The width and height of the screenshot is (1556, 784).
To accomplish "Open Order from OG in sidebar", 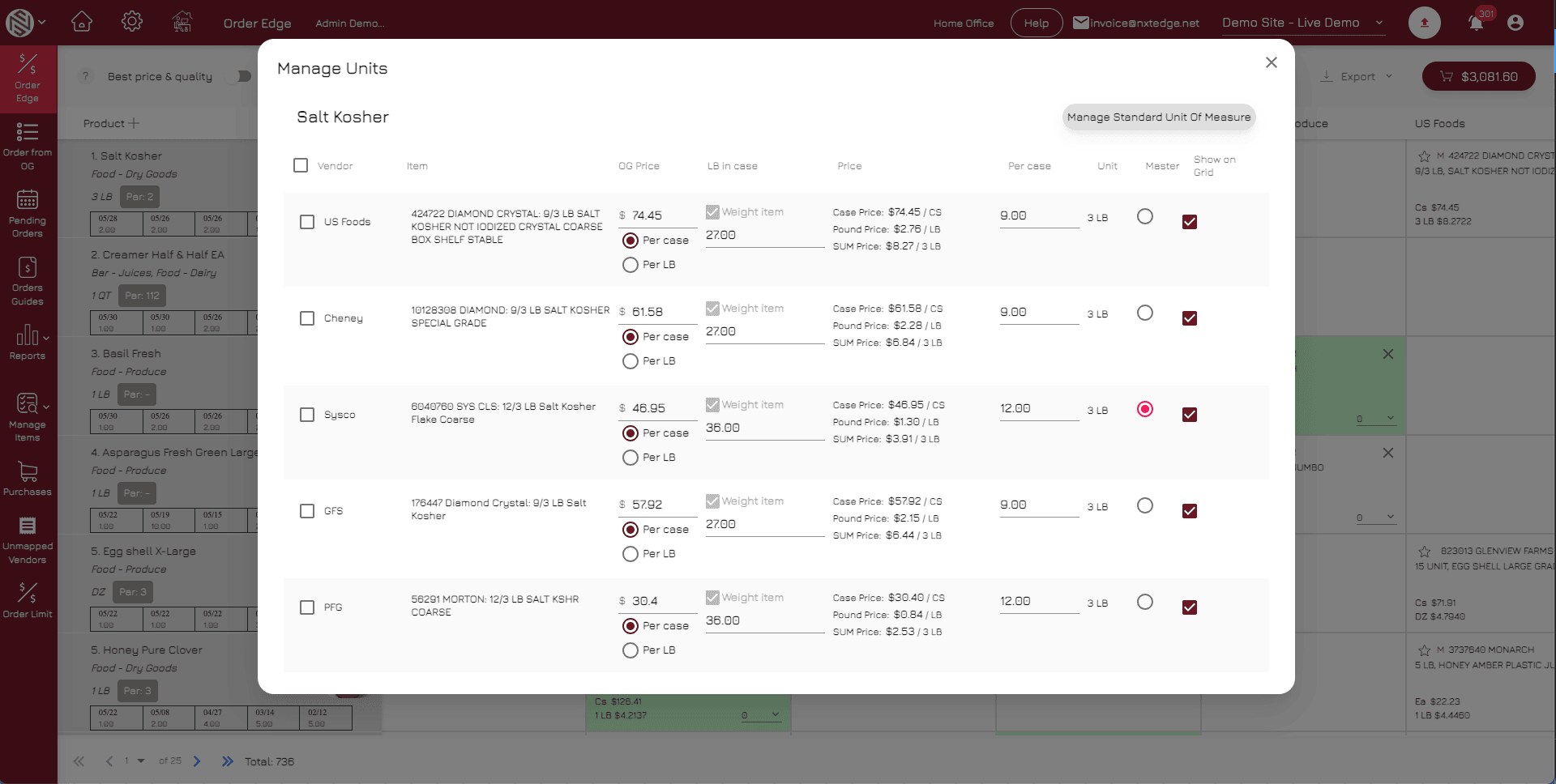I will click(28, 147).
